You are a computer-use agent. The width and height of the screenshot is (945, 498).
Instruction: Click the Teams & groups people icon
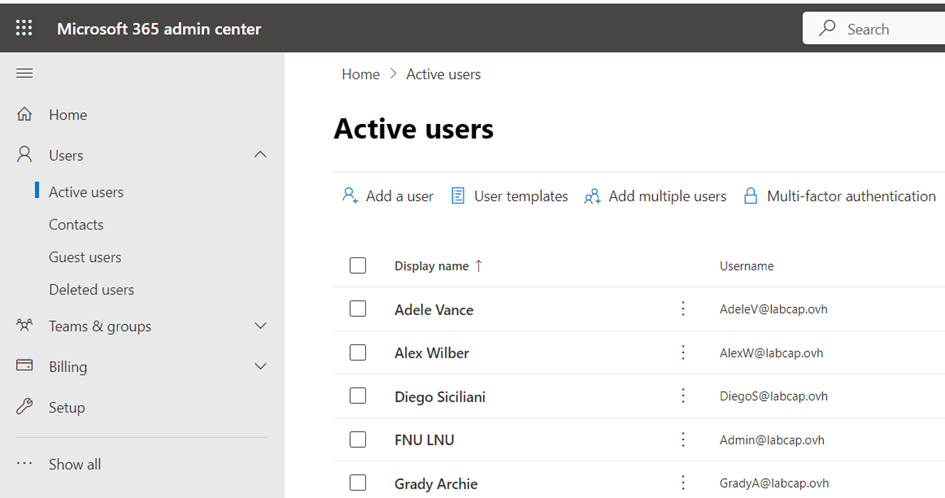click(x=24, y=326)
